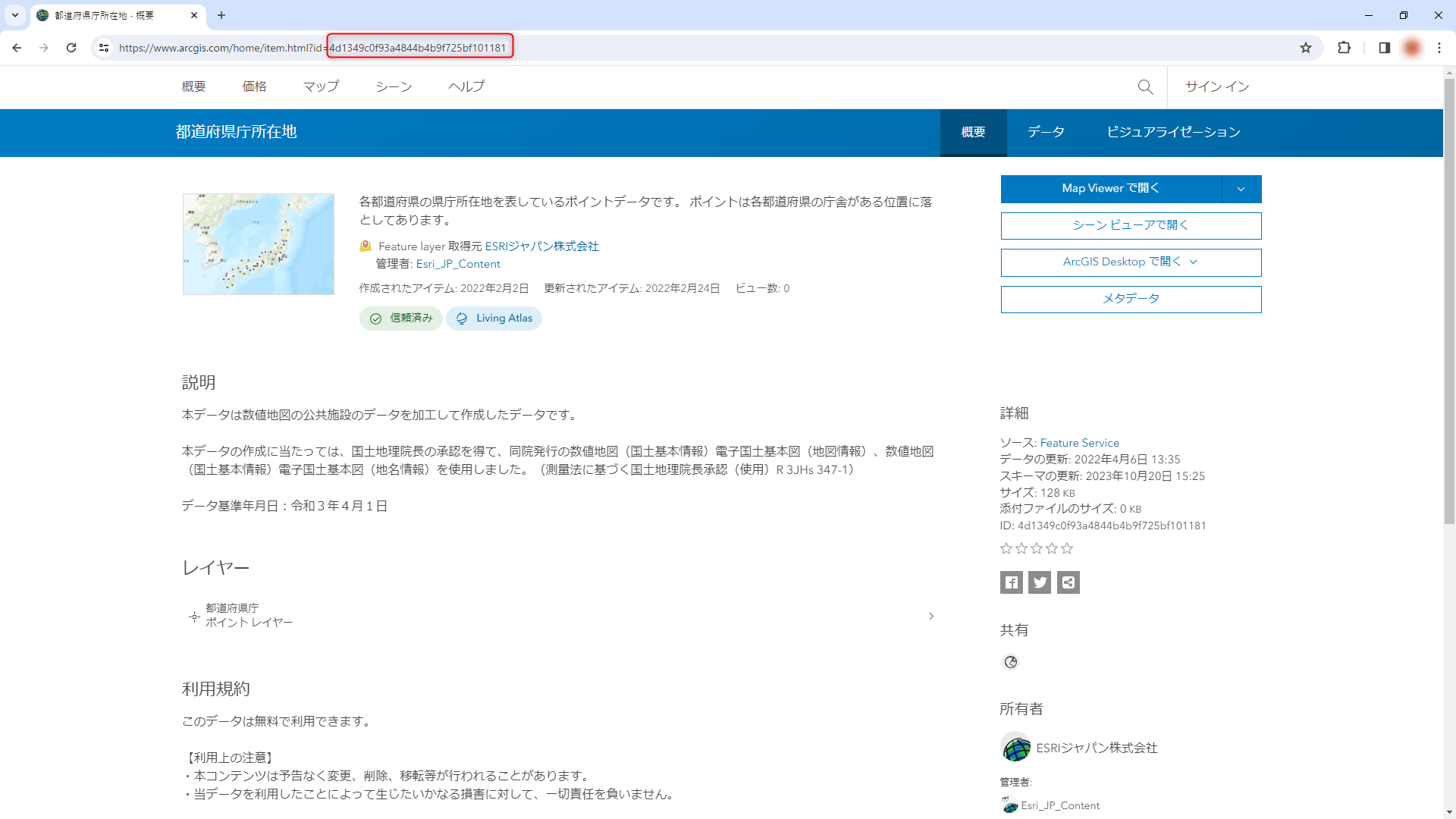Open the ヘルプ navigation item
Image resolution: width=1456 pixels, height=819 pixels.
click(467, 87)
